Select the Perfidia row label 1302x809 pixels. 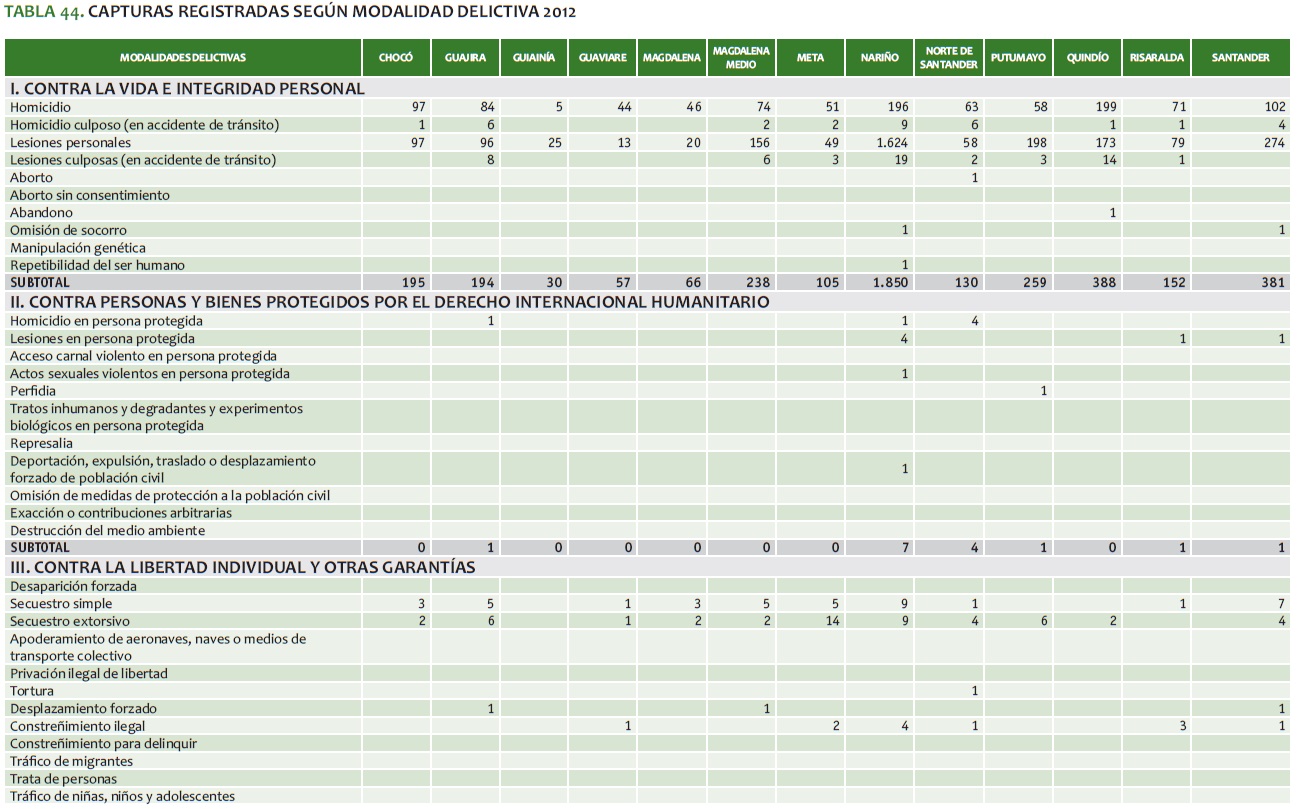pos(33,391)
